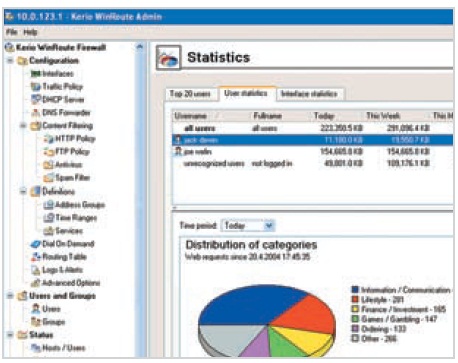
Task: Open the DNS Forwarder icon
Action: (x=36, y=112)
